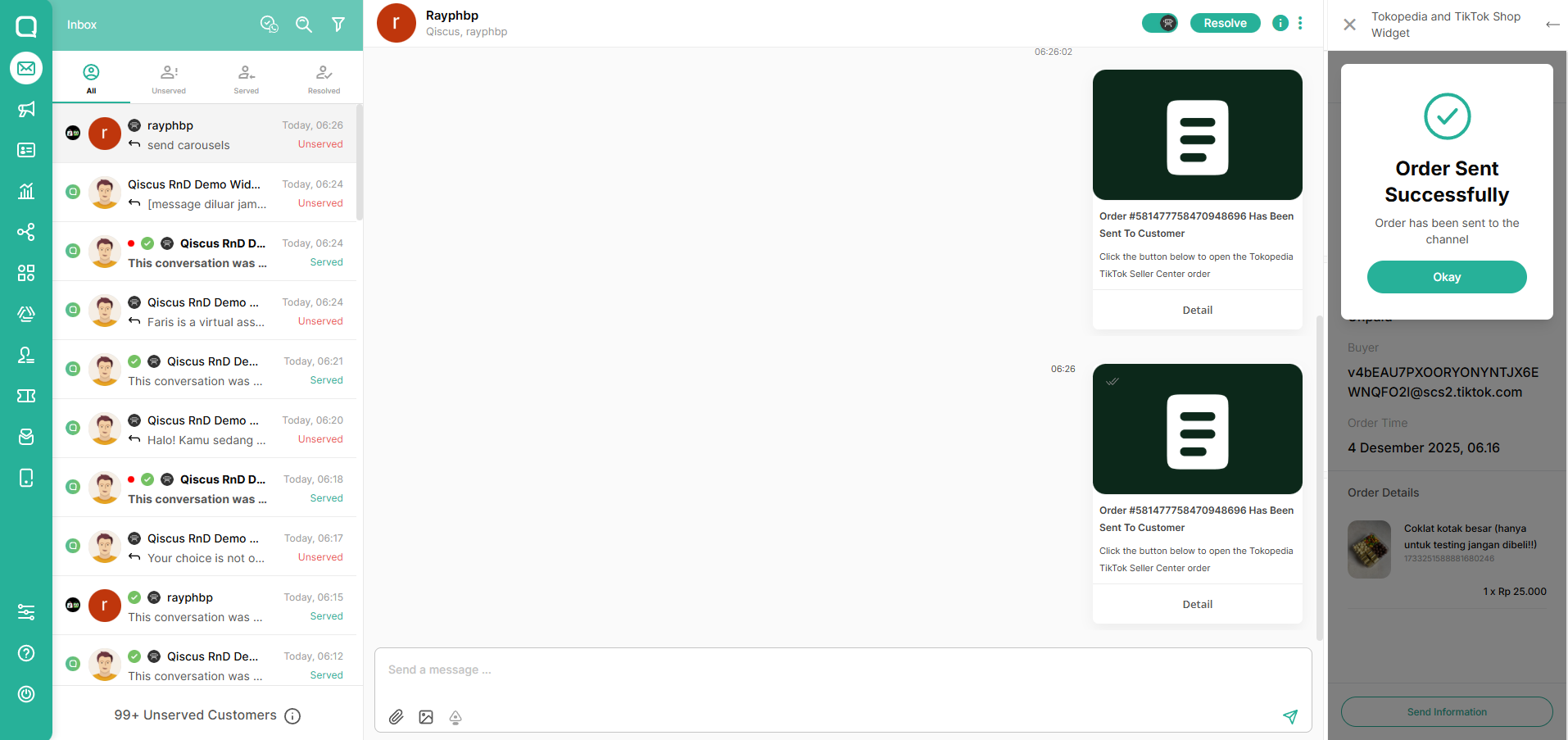This screenshot has width=1568, height=740.
Task: Click the send message paper plane icon
Action: click(1290, 717)
